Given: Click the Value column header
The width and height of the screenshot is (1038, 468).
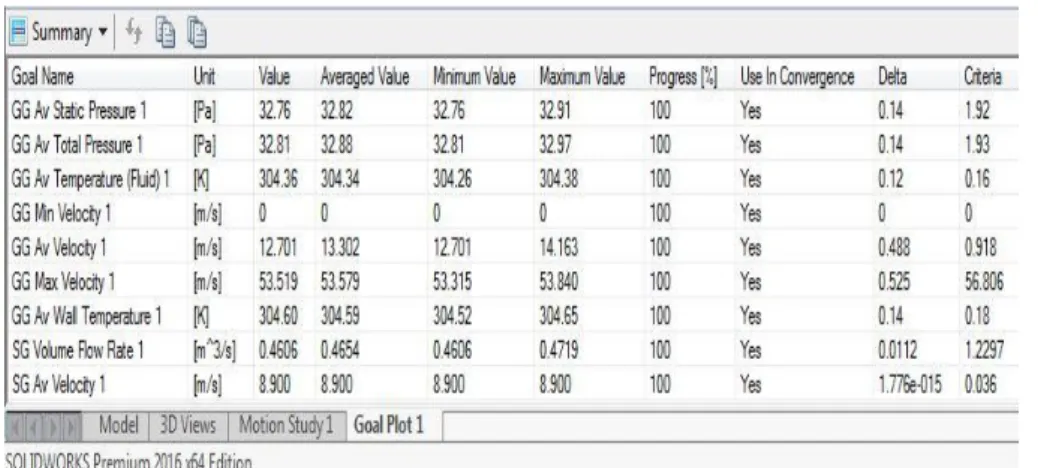Looking at the screenshot, I should tap(274, 79).
